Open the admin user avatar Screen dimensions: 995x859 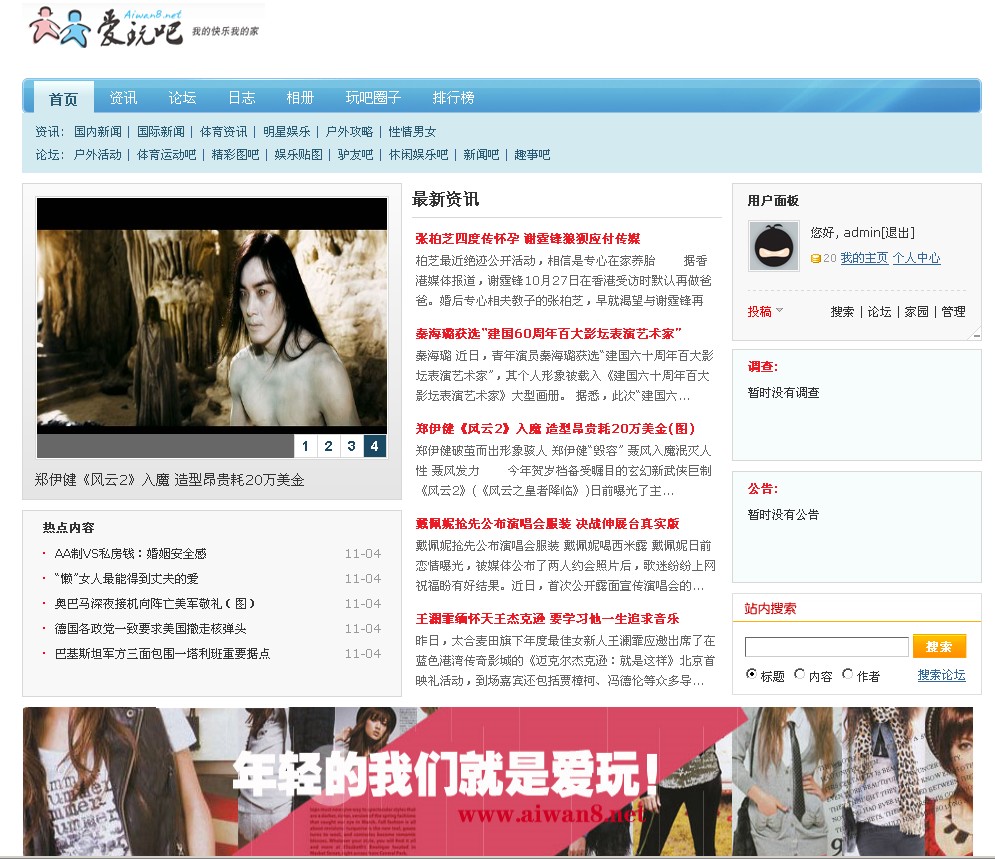tap(774, 246)
